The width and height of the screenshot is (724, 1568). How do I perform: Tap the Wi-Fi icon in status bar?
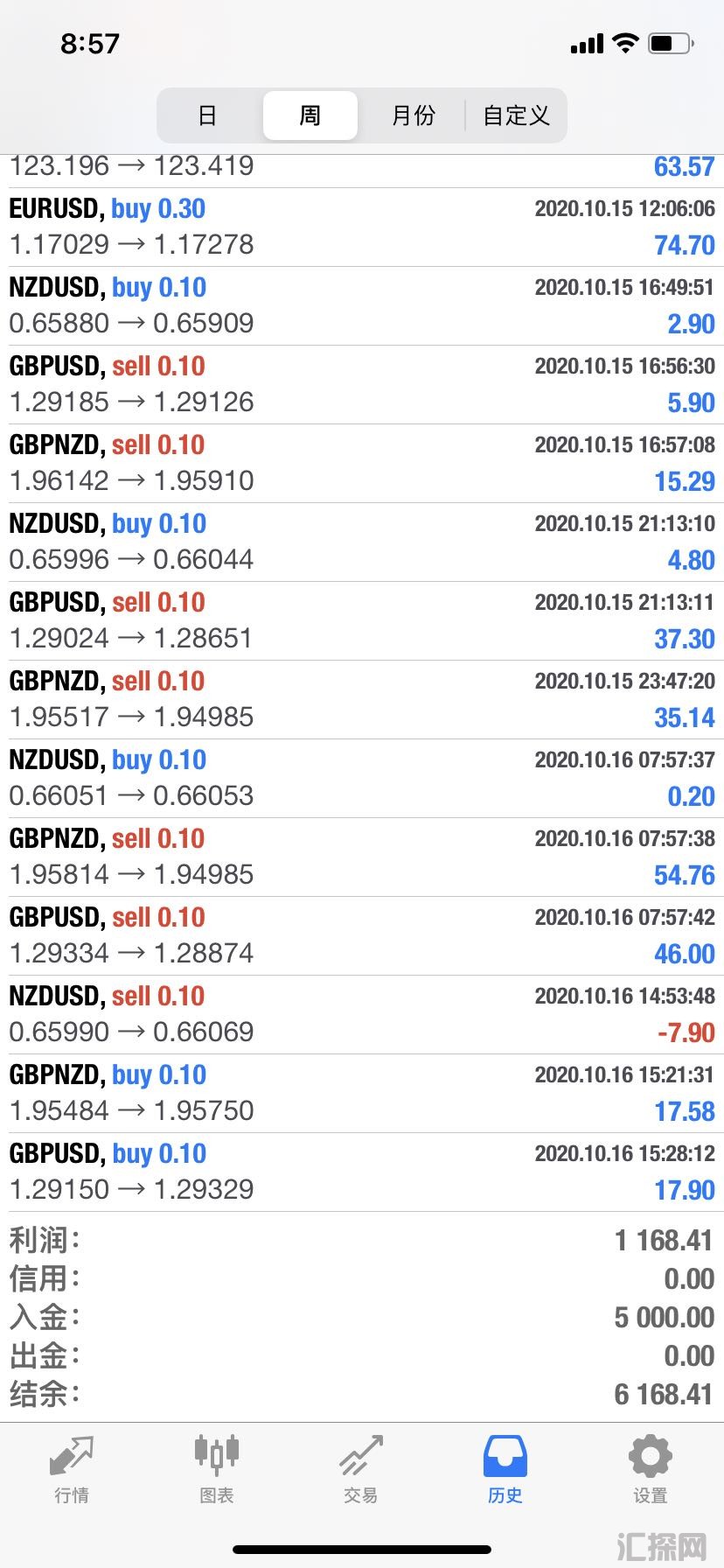[x=625, y=43]
